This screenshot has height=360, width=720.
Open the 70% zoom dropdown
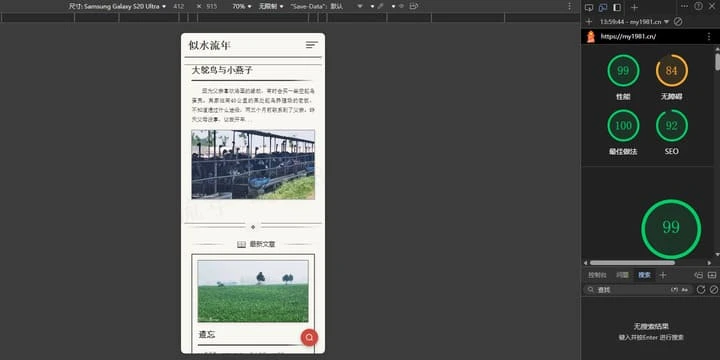pos(242,6)
